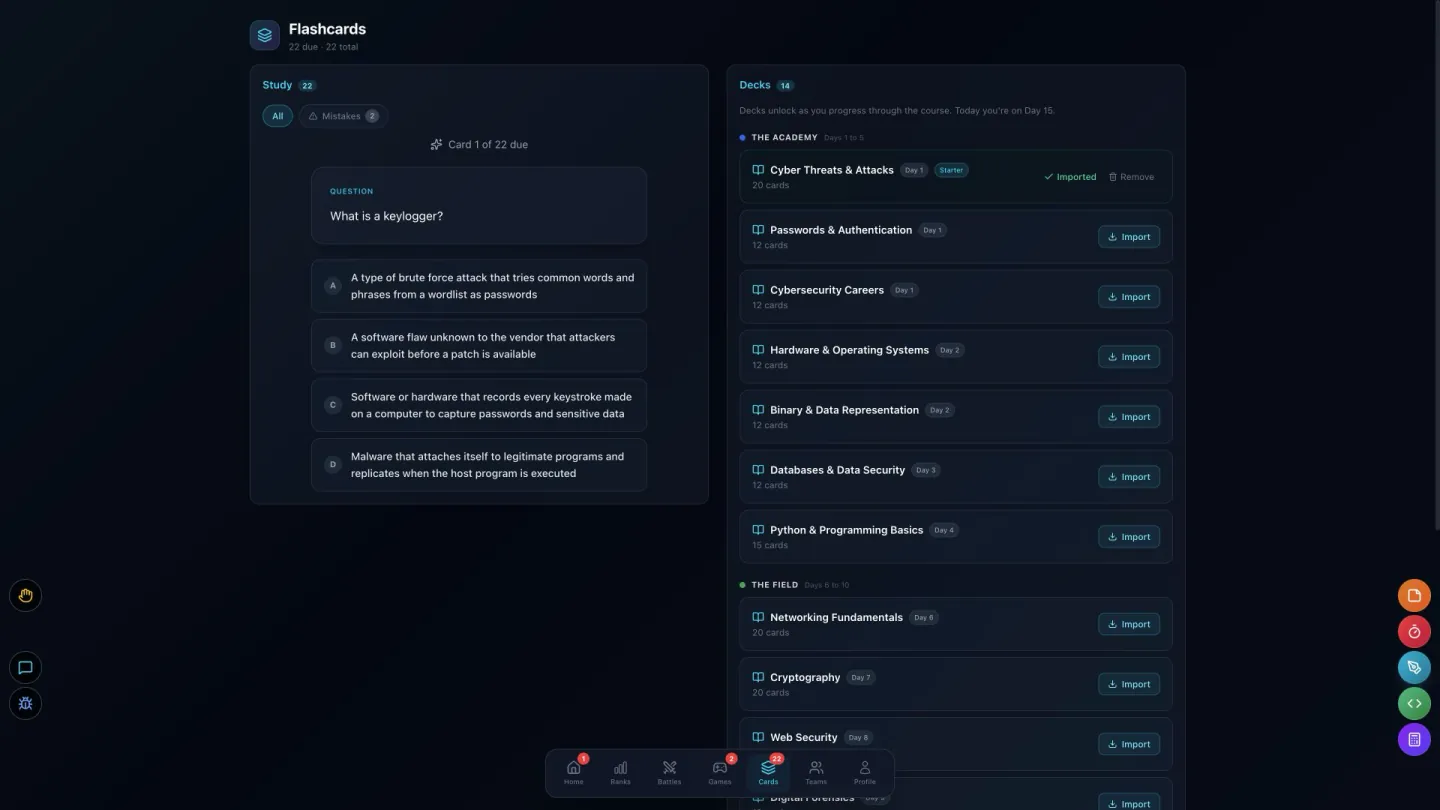The image size is (1440, 810).
Task: Click the book icon beside Python & Programming Basics
Action: point(758,530)
